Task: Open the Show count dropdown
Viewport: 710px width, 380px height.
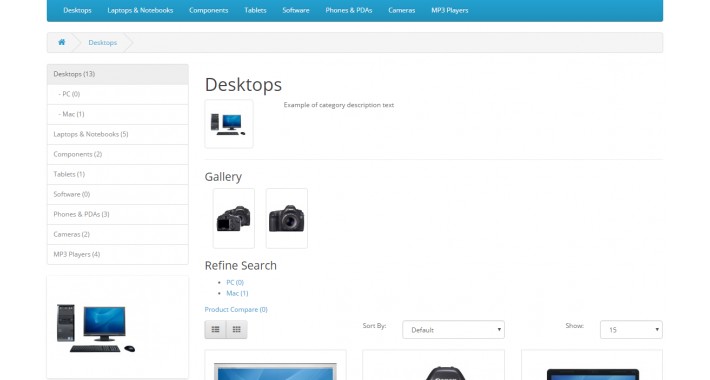Action: click(631, 330)
